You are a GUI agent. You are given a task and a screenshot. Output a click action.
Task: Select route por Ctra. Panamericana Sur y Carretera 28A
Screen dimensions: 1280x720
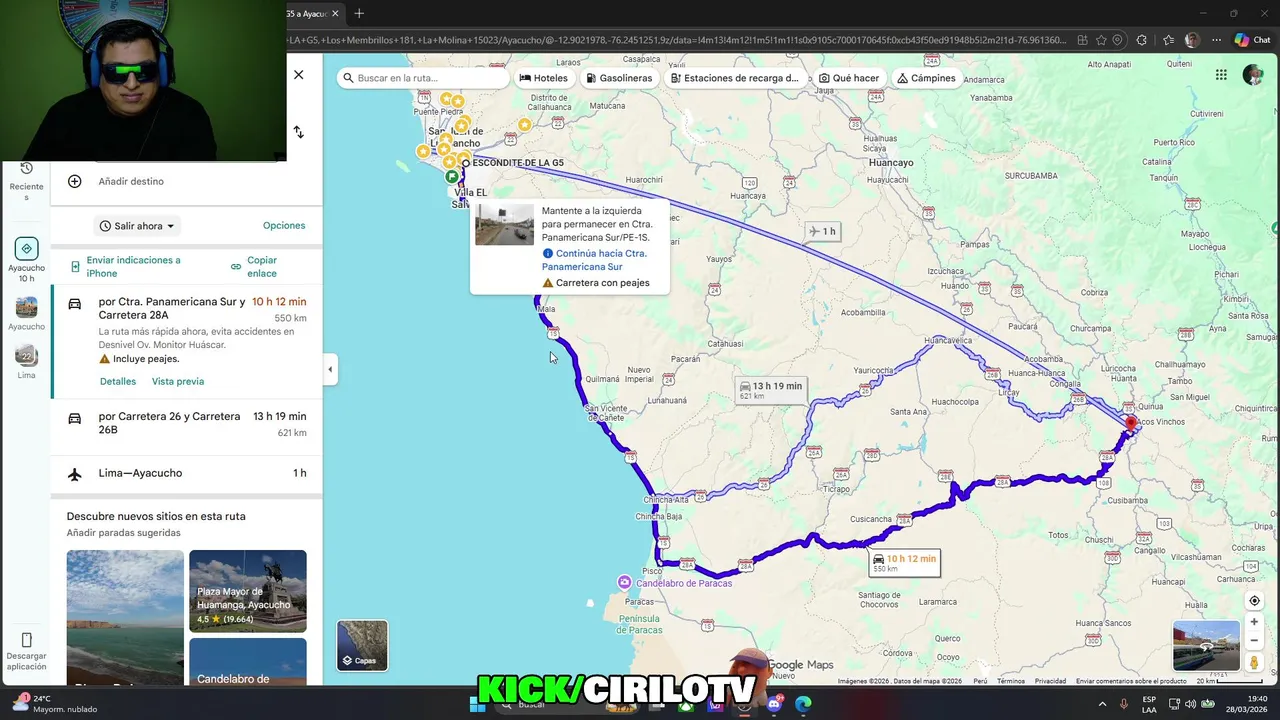click(187, 340)
